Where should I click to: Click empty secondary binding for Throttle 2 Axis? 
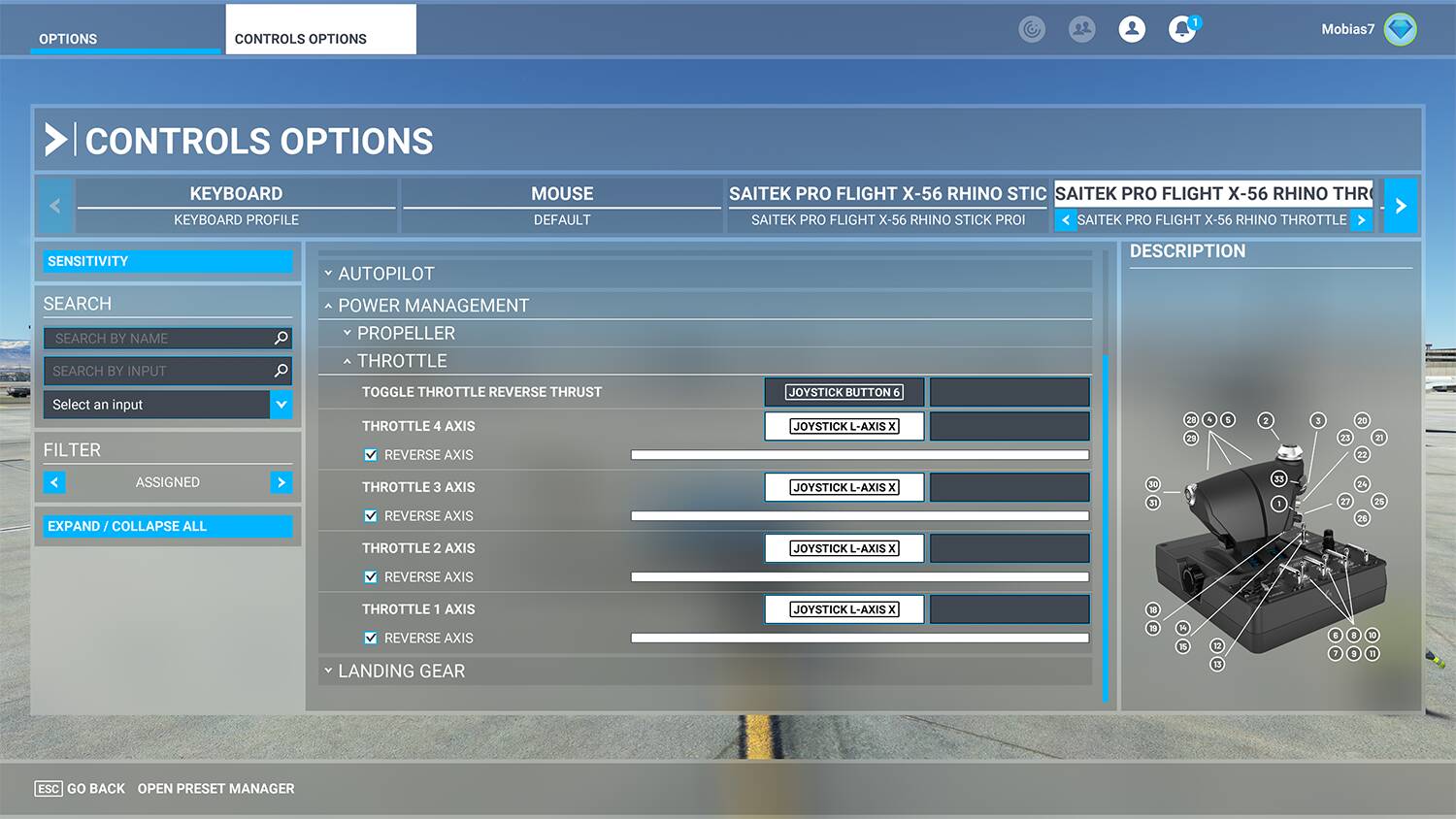[1009, 548]
